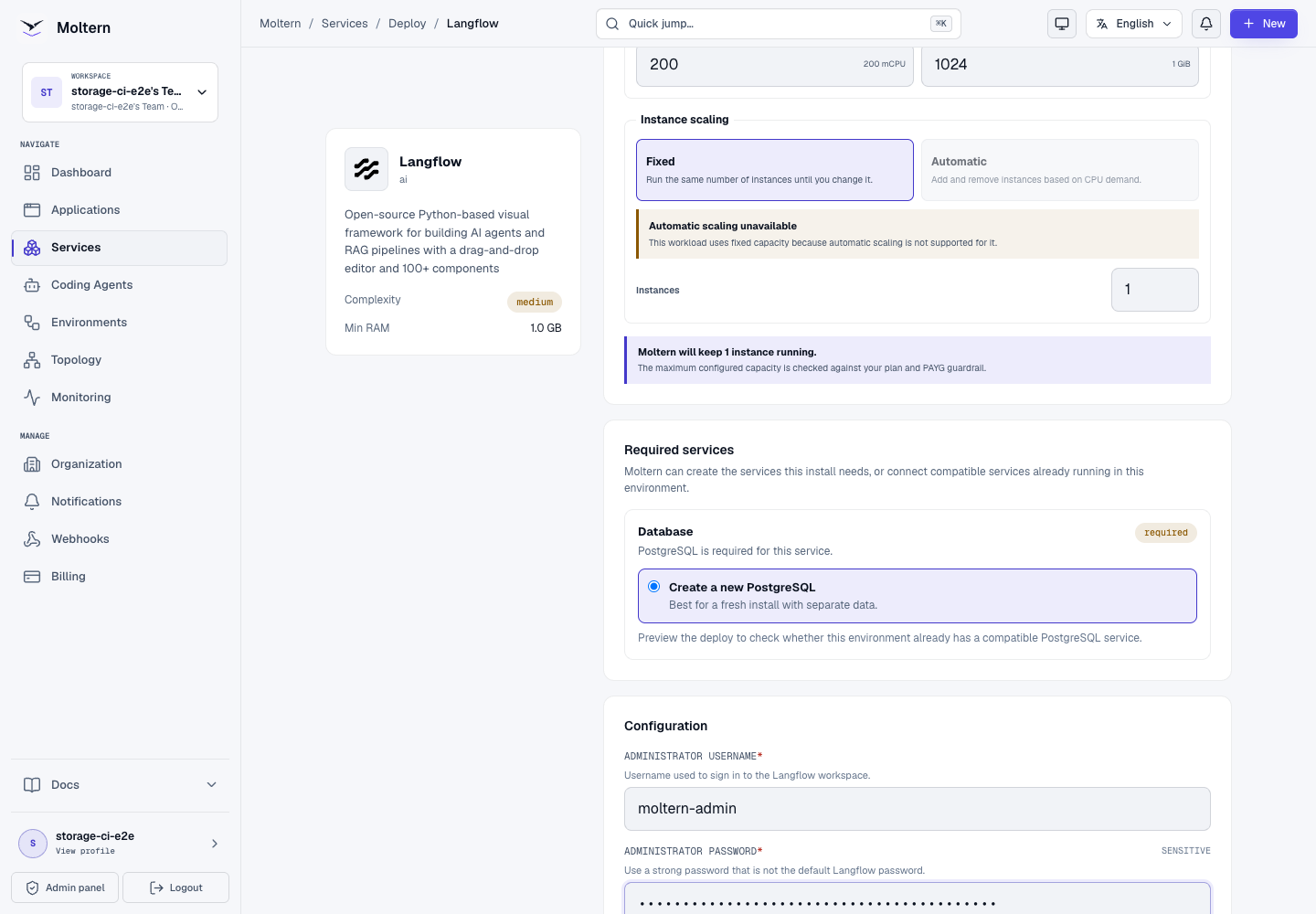
Task: Click the New button
Action: pyautogui.click(x=1264, y=24)
